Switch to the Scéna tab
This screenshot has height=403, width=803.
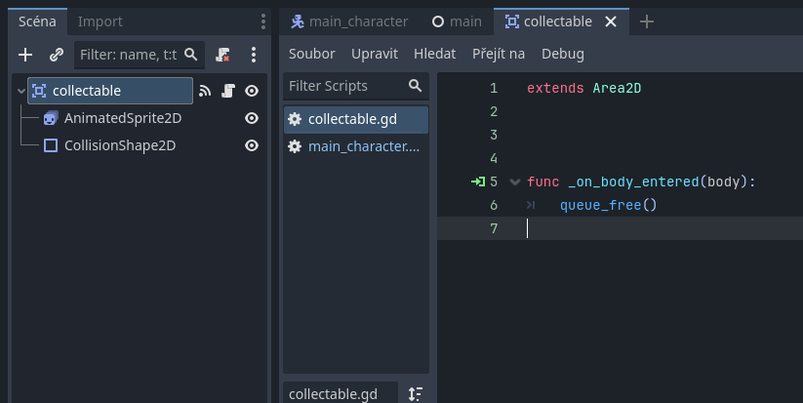point(37,22)
